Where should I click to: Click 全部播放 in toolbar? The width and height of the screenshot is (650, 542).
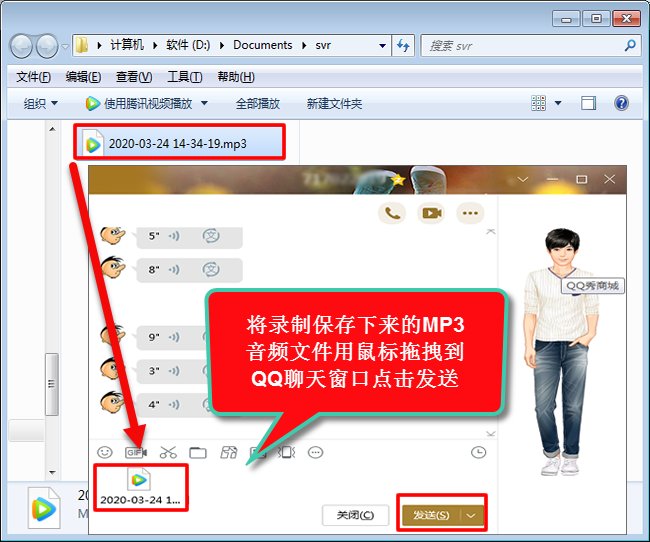pyautogui.click(x=258, y=103)
